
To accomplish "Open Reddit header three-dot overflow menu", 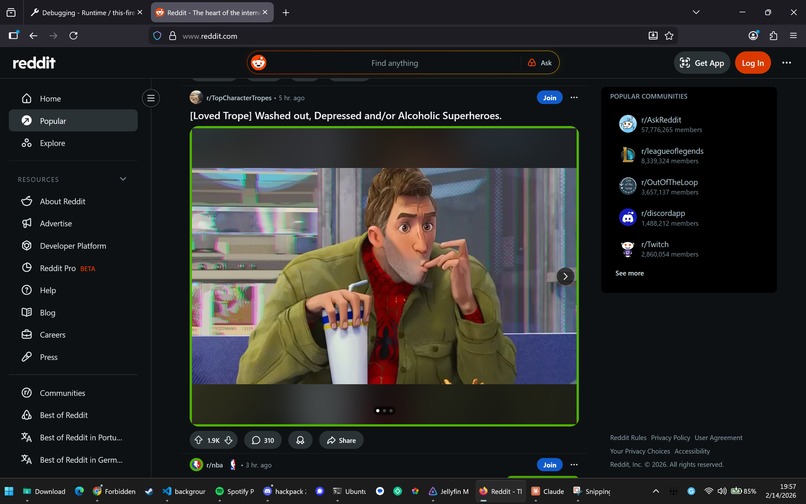I will point(786,63).
